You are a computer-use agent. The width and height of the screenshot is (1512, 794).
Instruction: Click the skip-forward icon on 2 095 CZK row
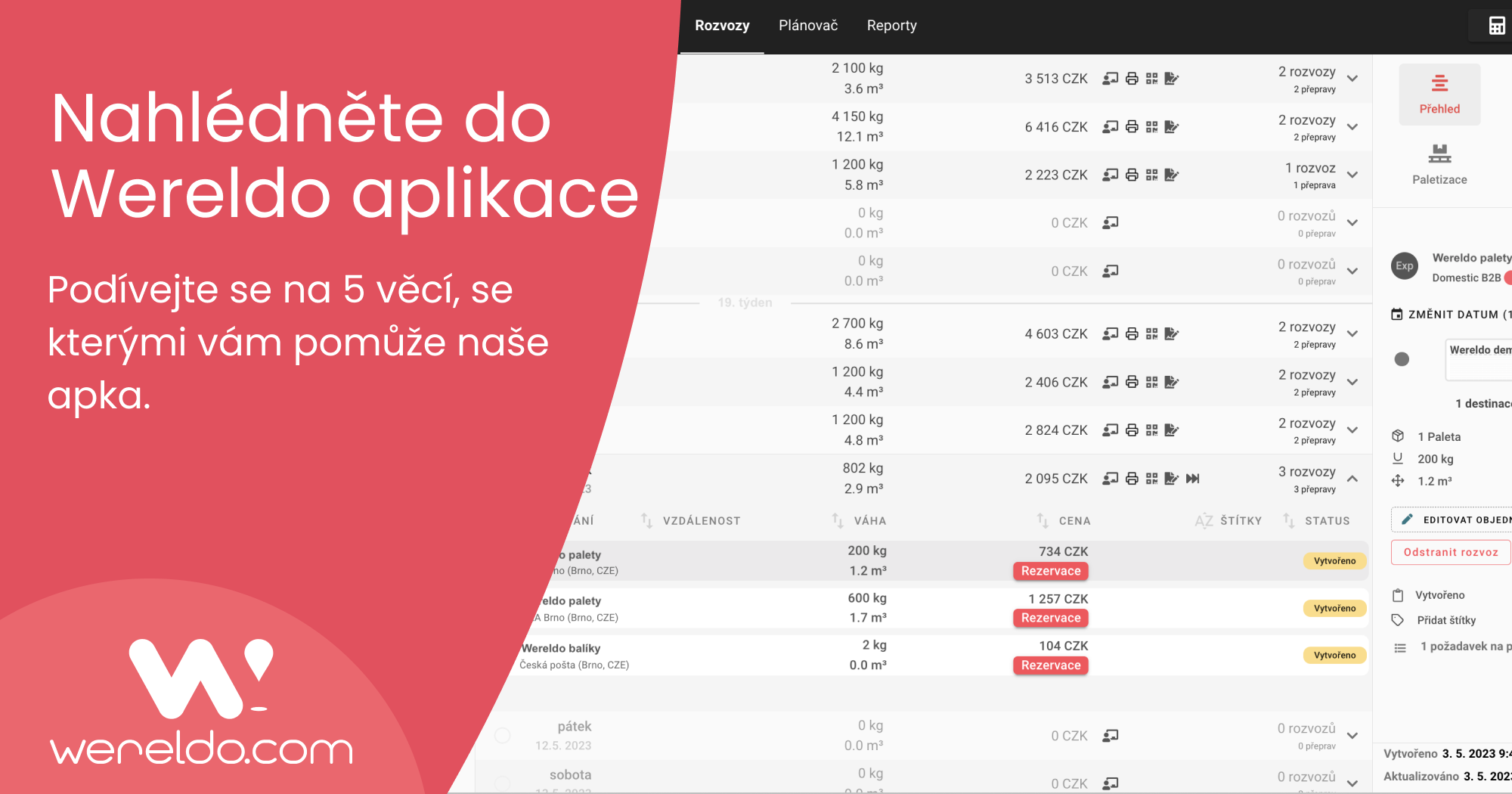pyautogui.click(x=1193, y=479)
